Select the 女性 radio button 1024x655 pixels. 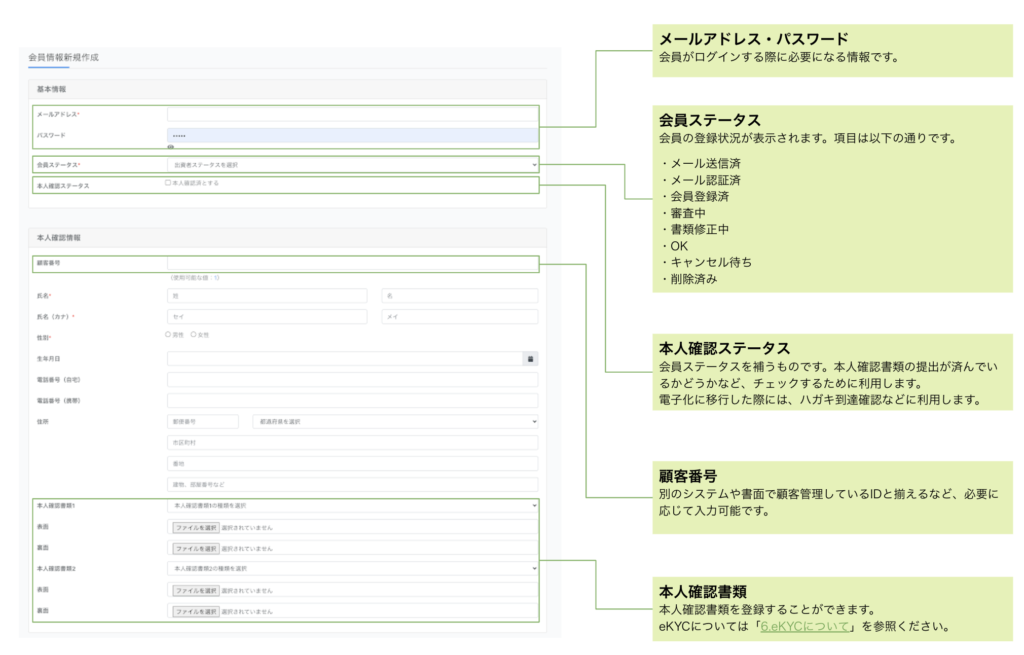pos(193,335)
